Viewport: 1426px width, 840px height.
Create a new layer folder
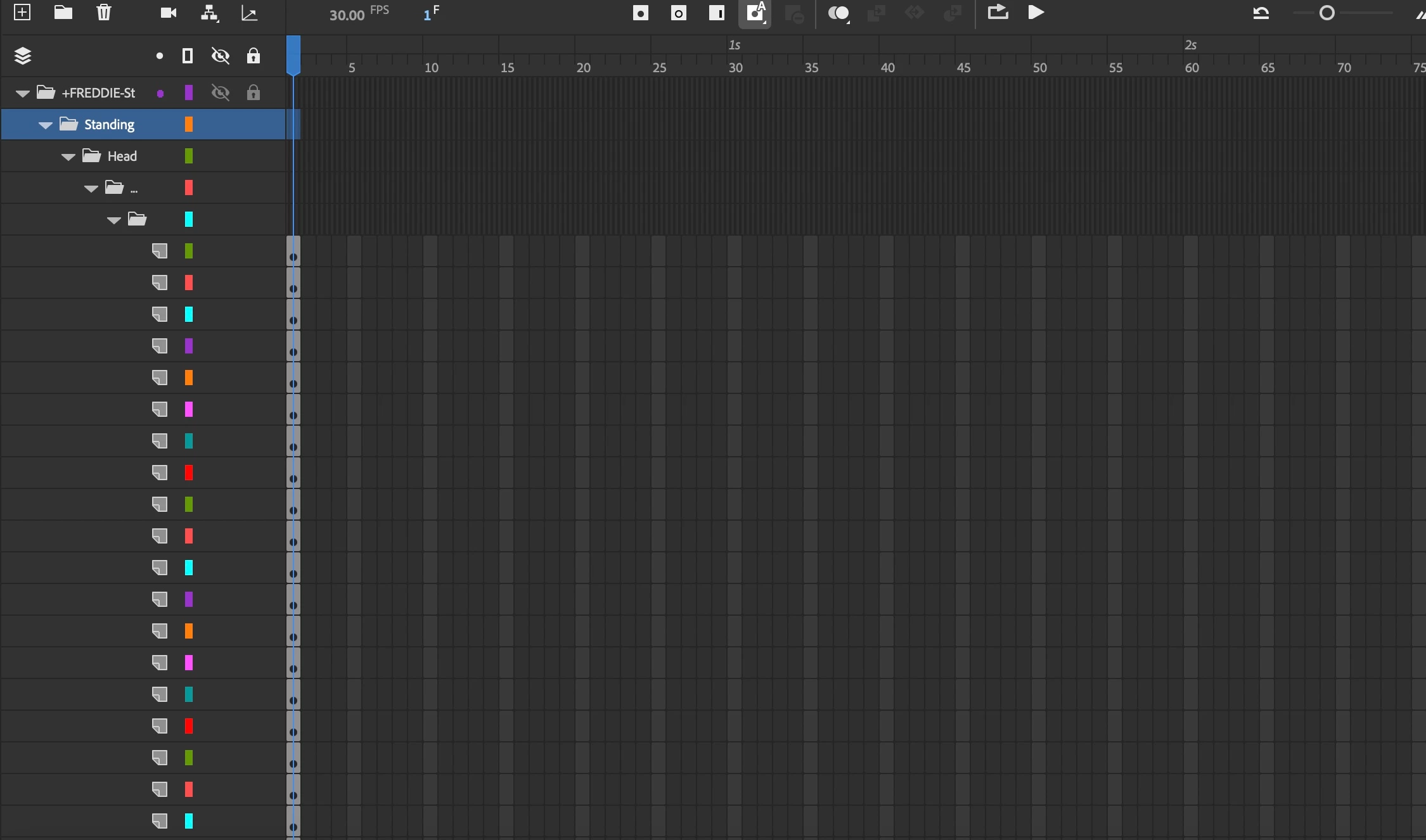(63, 13)
